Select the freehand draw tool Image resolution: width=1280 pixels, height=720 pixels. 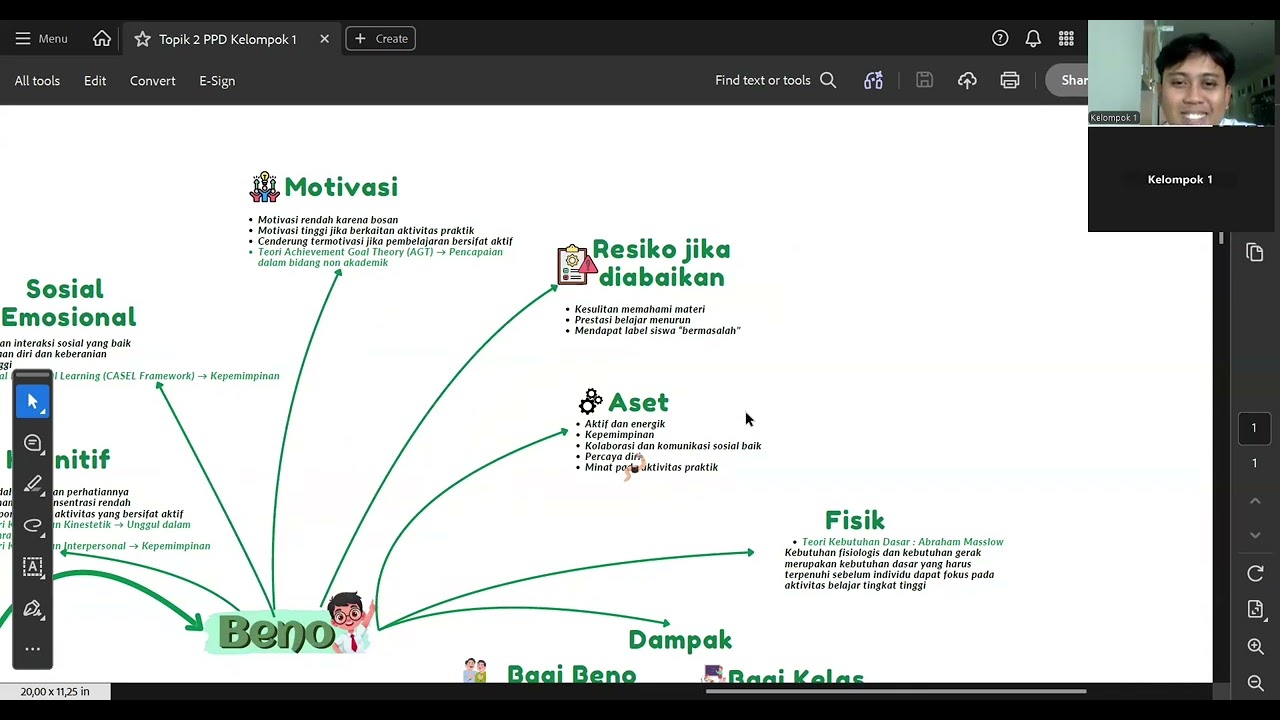pyautogui.click(x=33, y=525)
